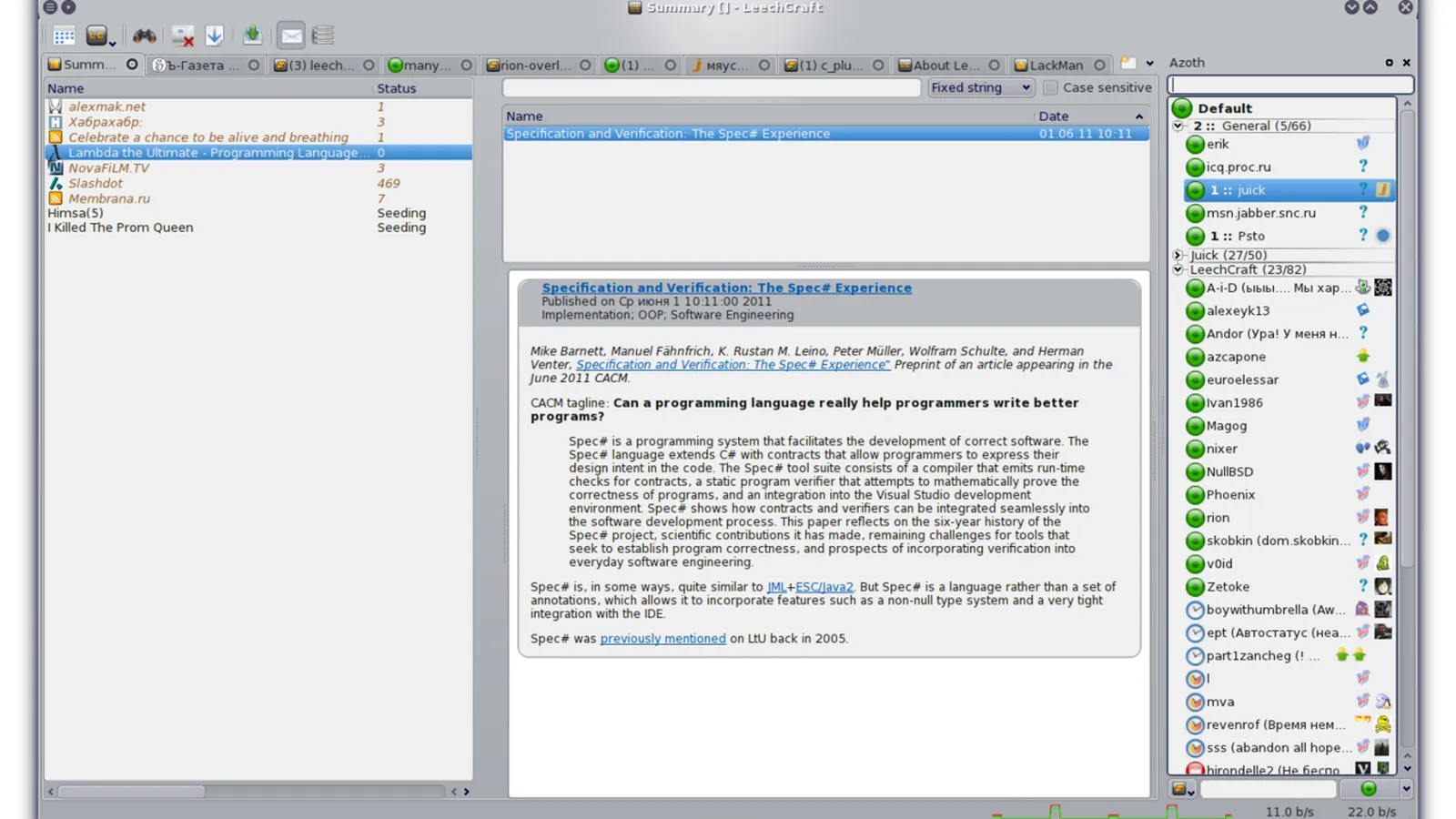Click the binoculars search toolbar icon
The image size is (1456, 819).
point(144,36)
